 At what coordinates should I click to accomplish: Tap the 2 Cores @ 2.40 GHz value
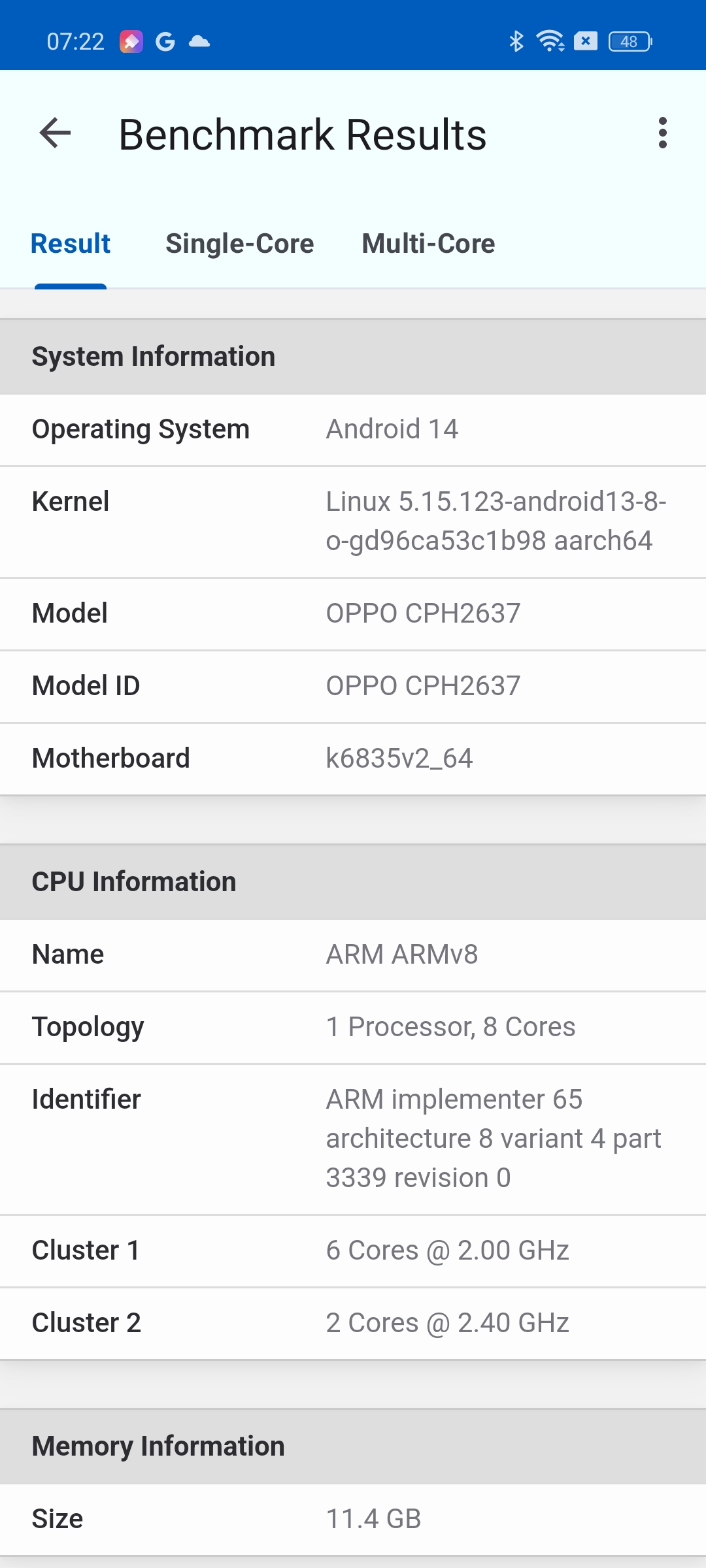click(x=447, y=1323)
